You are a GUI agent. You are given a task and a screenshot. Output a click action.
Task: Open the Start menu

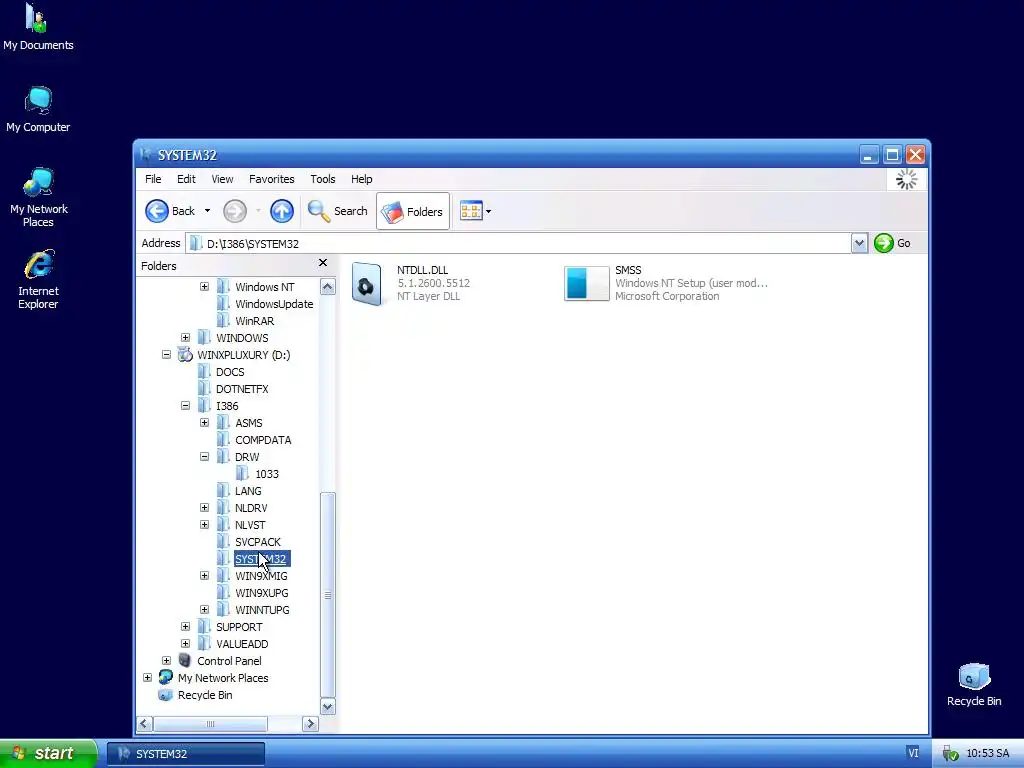pos(48,753)
